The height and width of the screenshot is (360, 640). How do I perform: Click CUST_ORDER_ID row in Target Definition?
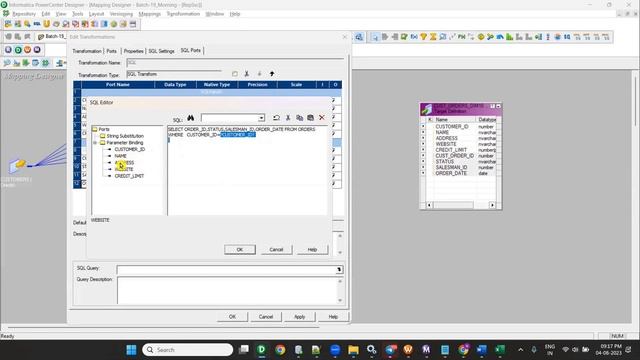454,156
